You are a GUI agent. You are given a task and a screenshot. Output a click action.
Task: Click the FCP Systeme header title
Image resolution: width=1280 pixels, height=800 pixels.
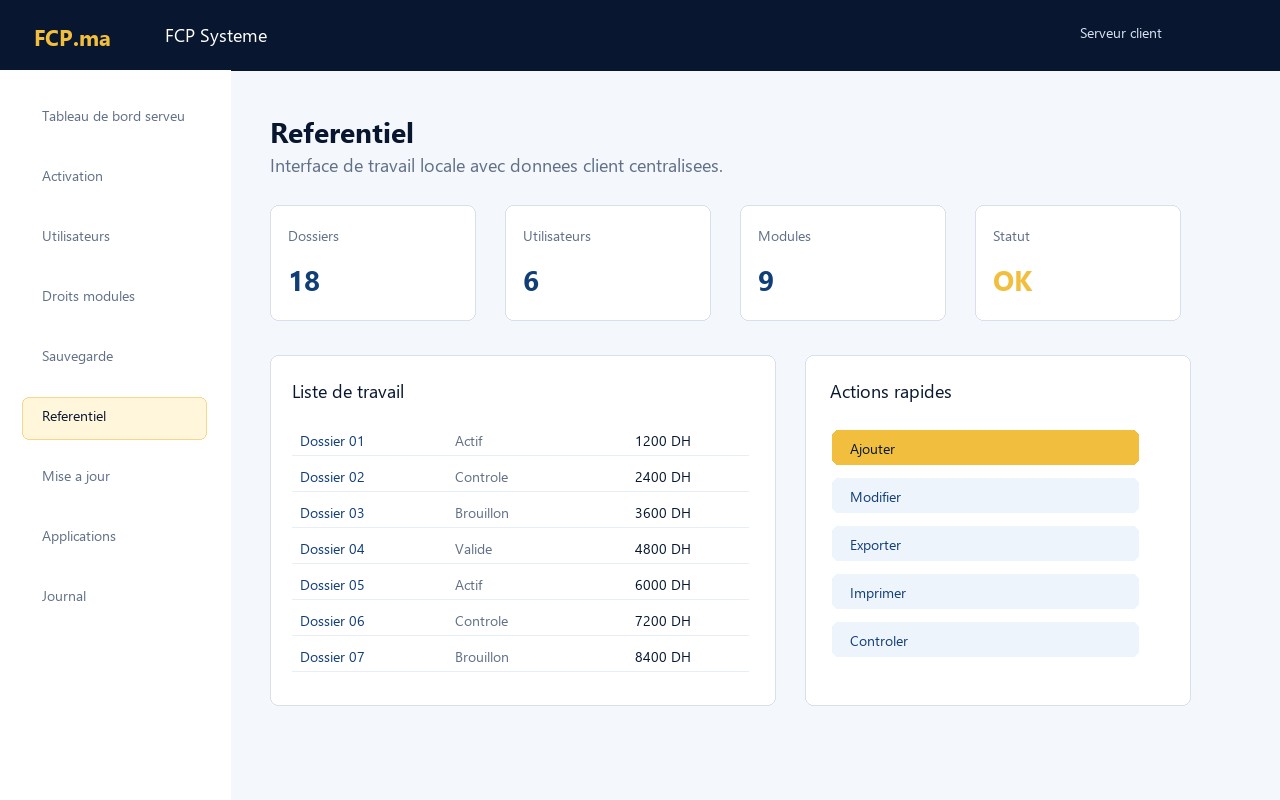tap(216, 36)
